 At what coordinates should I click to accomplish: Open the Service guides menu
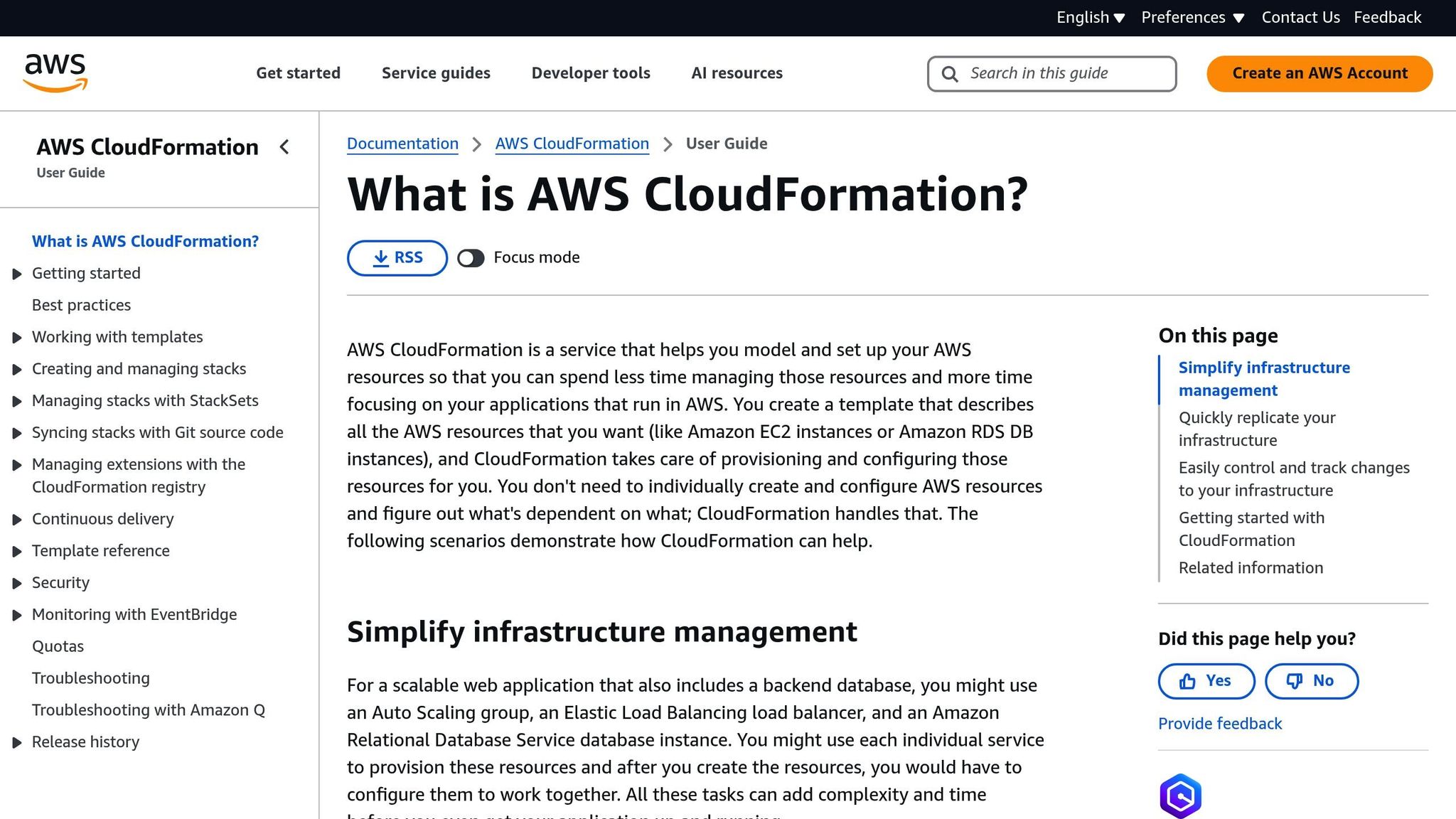click(436, 73)
